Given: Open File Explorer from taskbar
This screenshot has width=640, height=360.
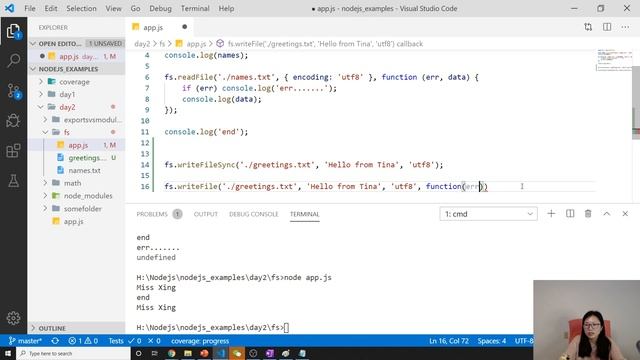Looking at the screenshot, I should click(x=188, y=353).
